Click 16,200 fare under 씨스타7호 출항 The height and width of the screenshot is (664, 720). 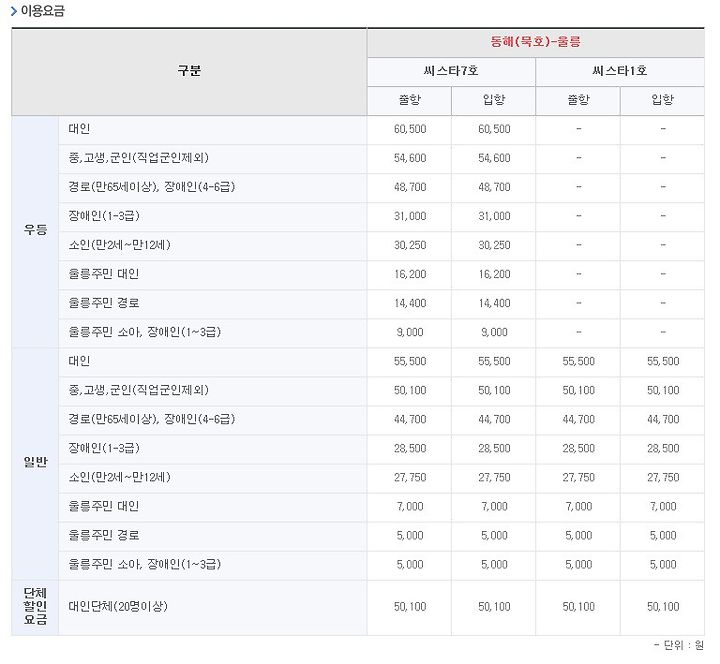click(x=410, y=274)
